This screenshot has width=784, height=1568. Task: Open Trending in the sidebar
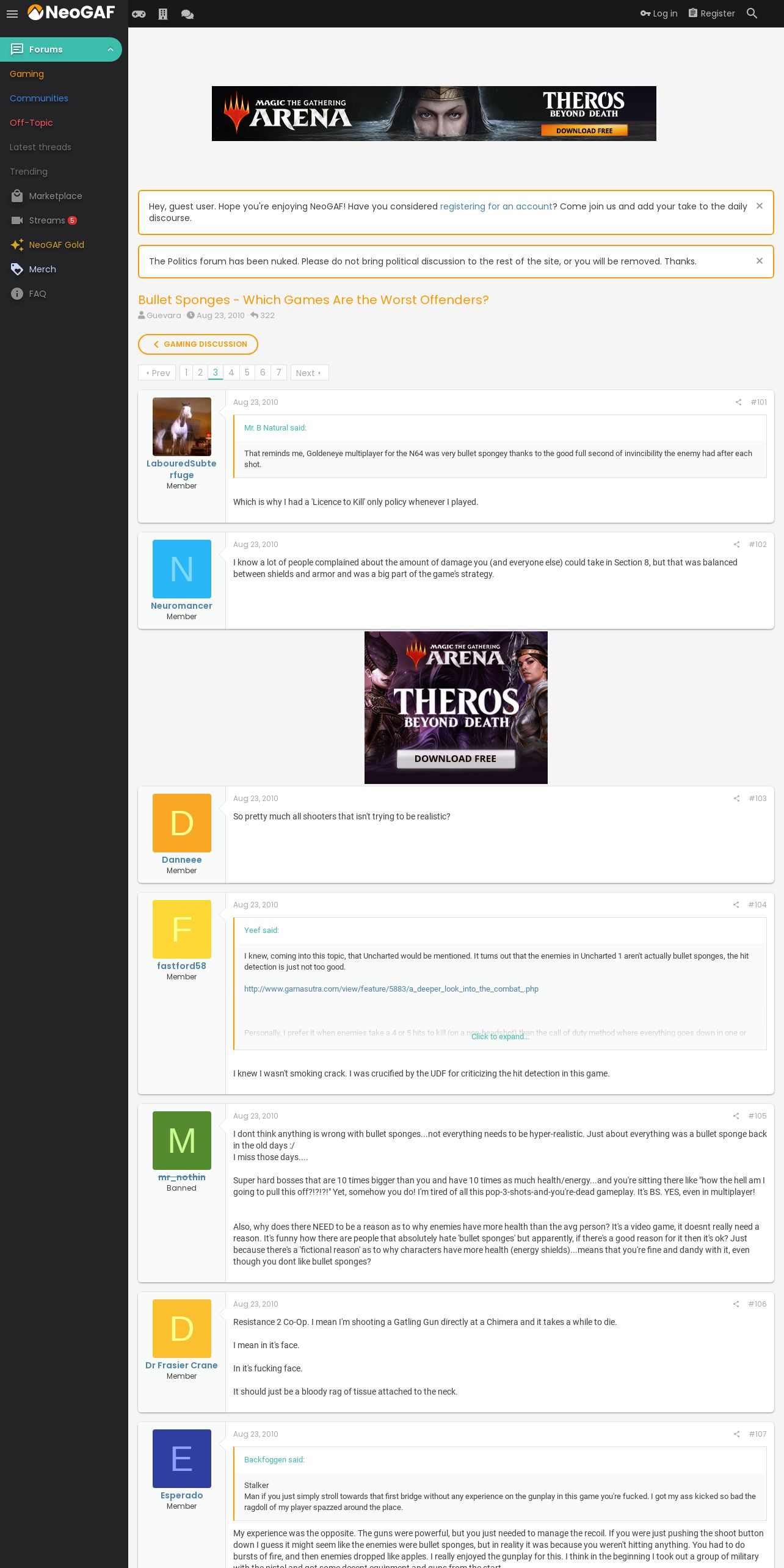pyautogui.click(x=29, y=172)
